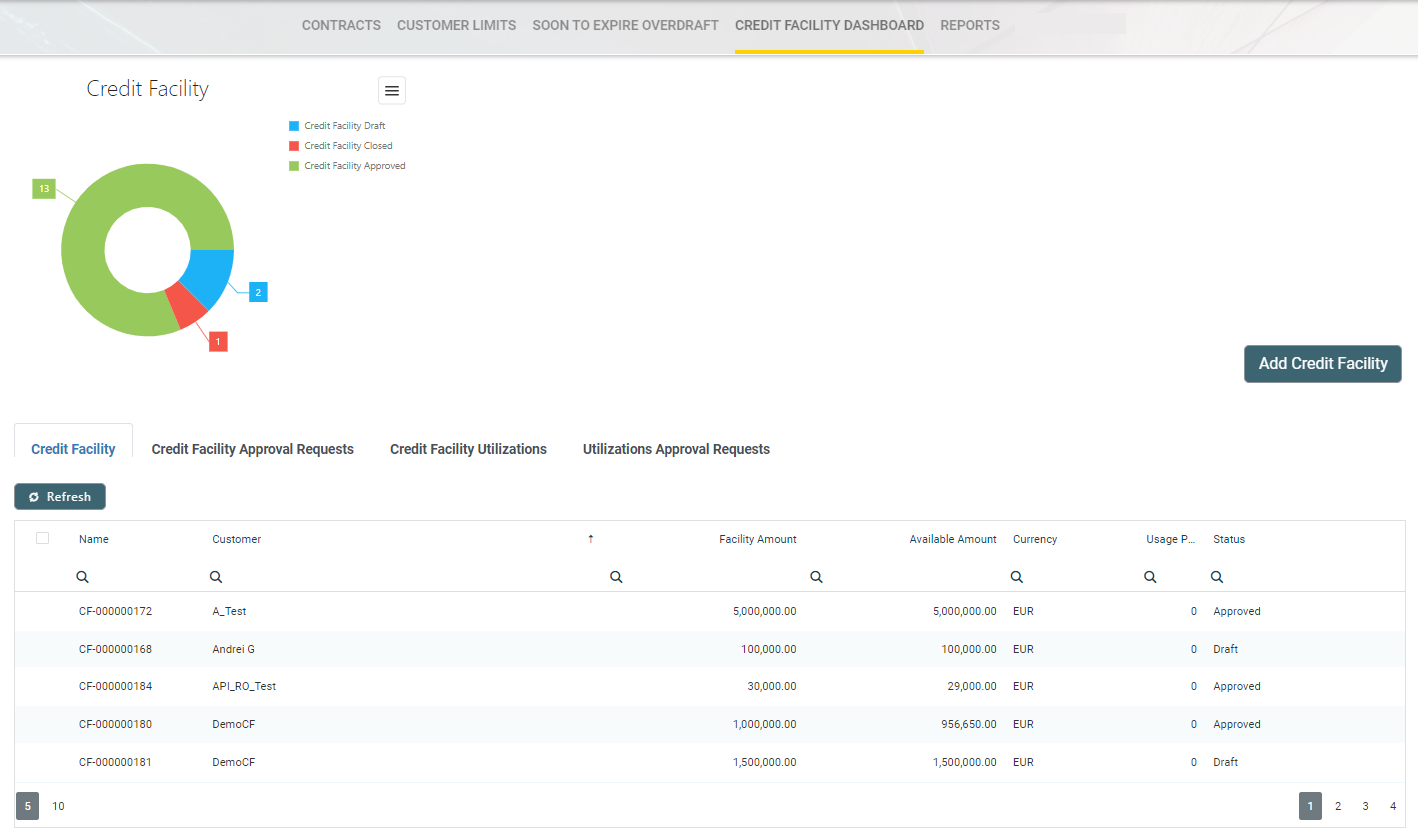The image size is (1418, 836).
Task: Set page size to 10 rows
Action: tap(58, 806)
